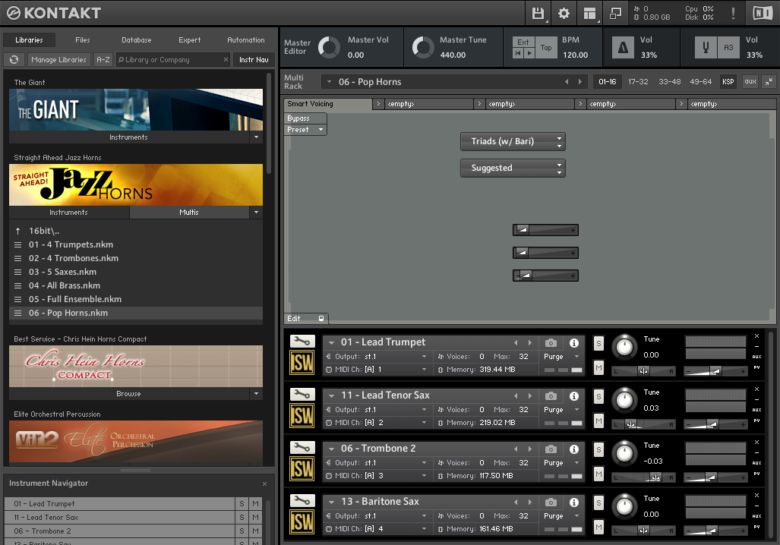Show info for 11 - Lead Tenor Sax
The width and height of the screenshot is (780, 545).
pyautogui.click(x=574, y=396)
